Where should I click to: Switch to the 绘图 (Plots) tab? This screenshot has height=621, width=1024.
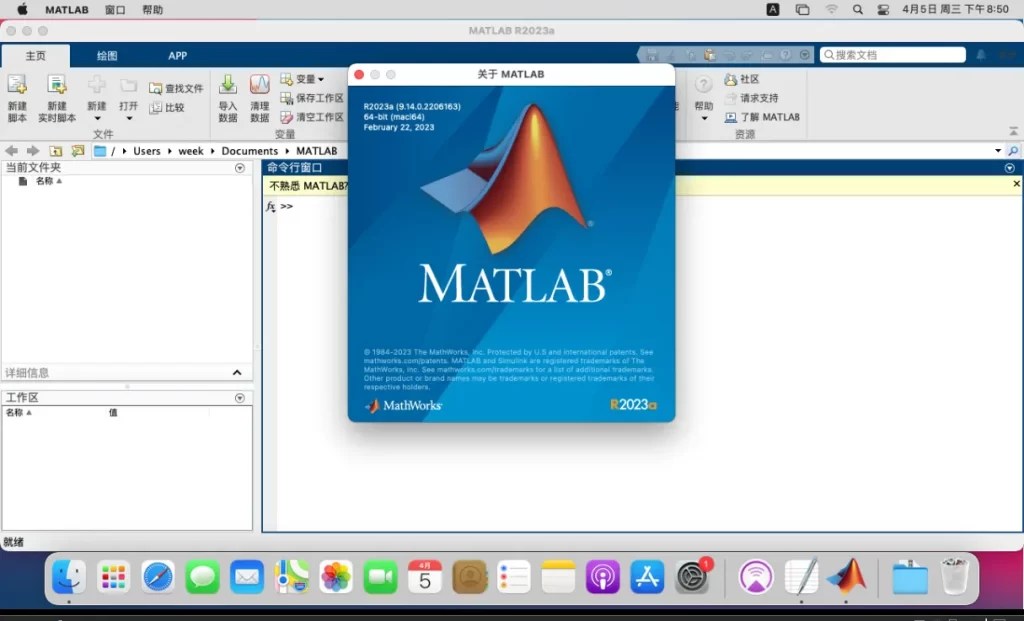tap(107, 56)
